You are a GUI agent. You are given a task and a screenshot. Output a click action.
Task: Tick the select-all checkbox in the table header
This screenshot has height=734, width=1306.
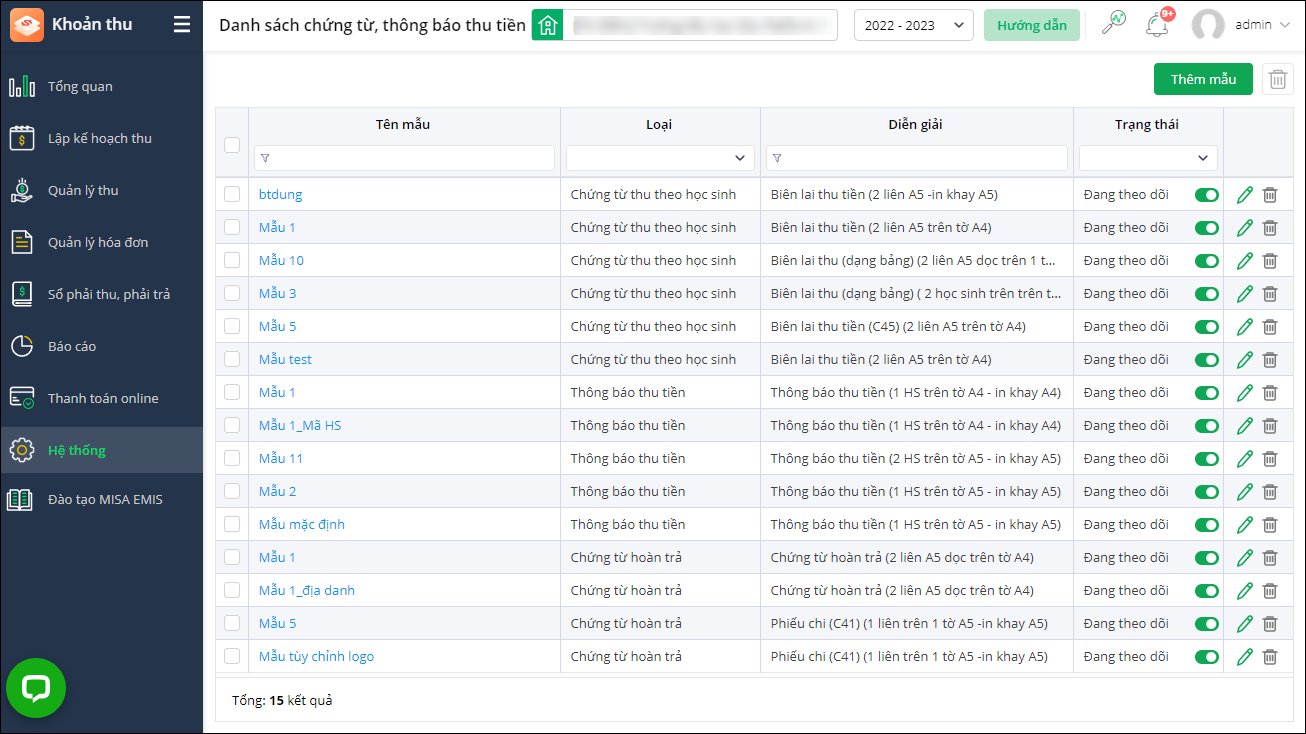click(232, 145)
